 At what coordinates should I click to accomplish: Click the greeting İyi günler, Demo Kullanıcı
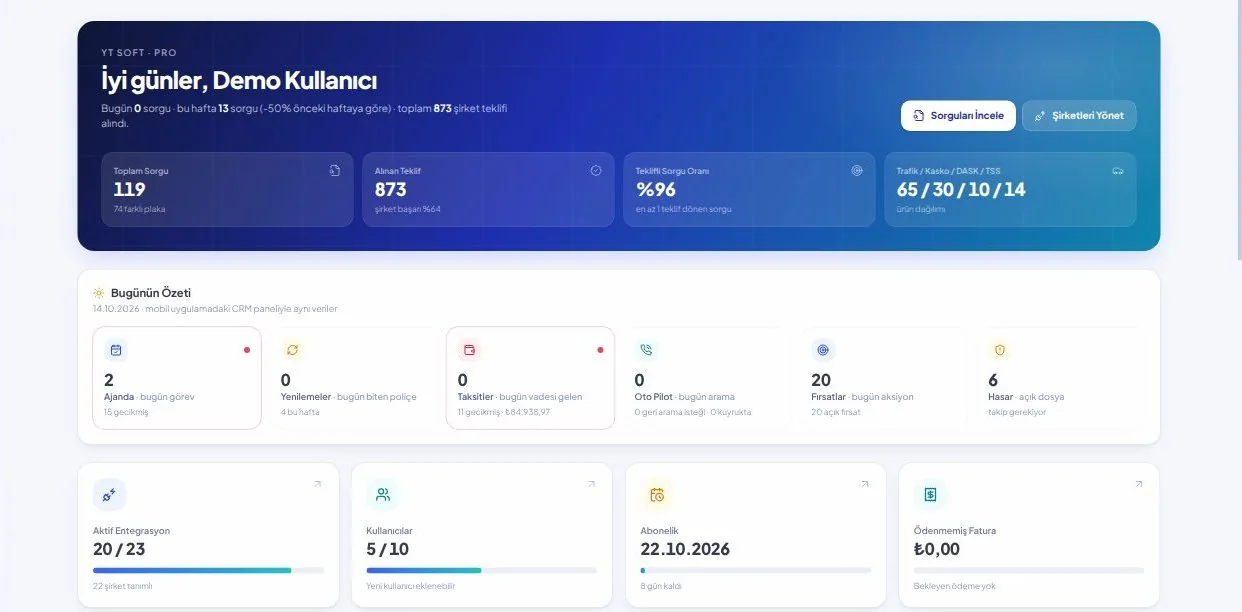click(239, 80)
